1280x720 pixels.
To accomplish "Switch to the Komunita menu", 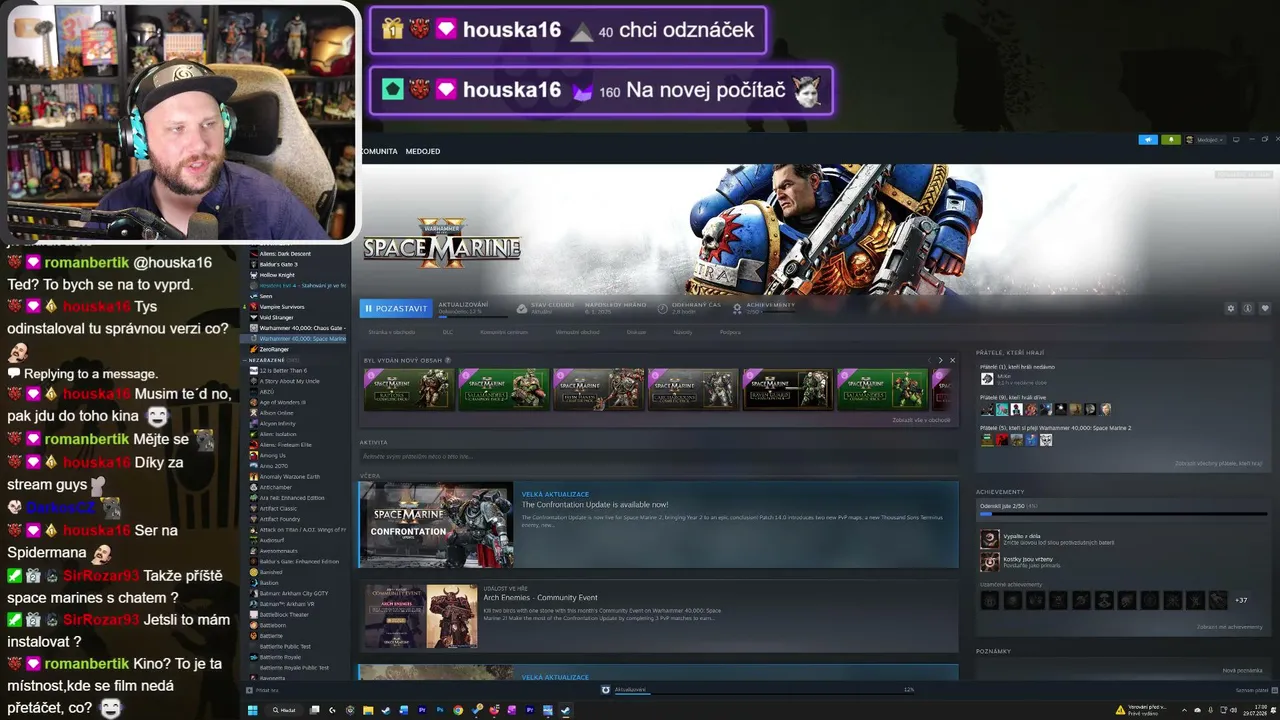I will coord(379,151).
